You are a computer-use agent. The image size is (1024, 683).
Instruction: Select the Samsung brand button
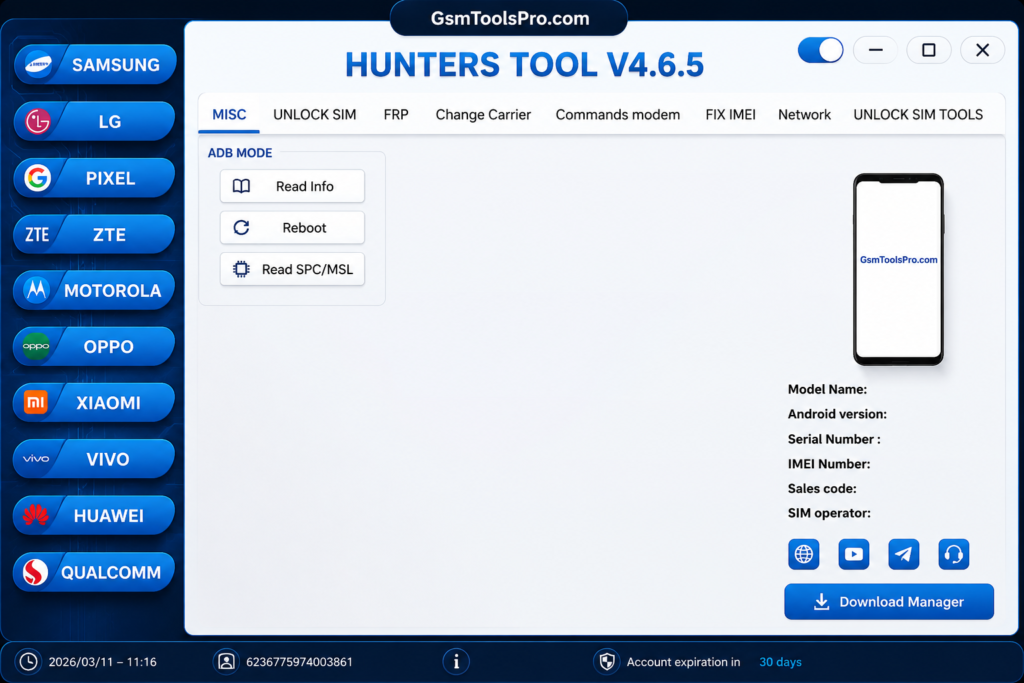pos(95,64)
